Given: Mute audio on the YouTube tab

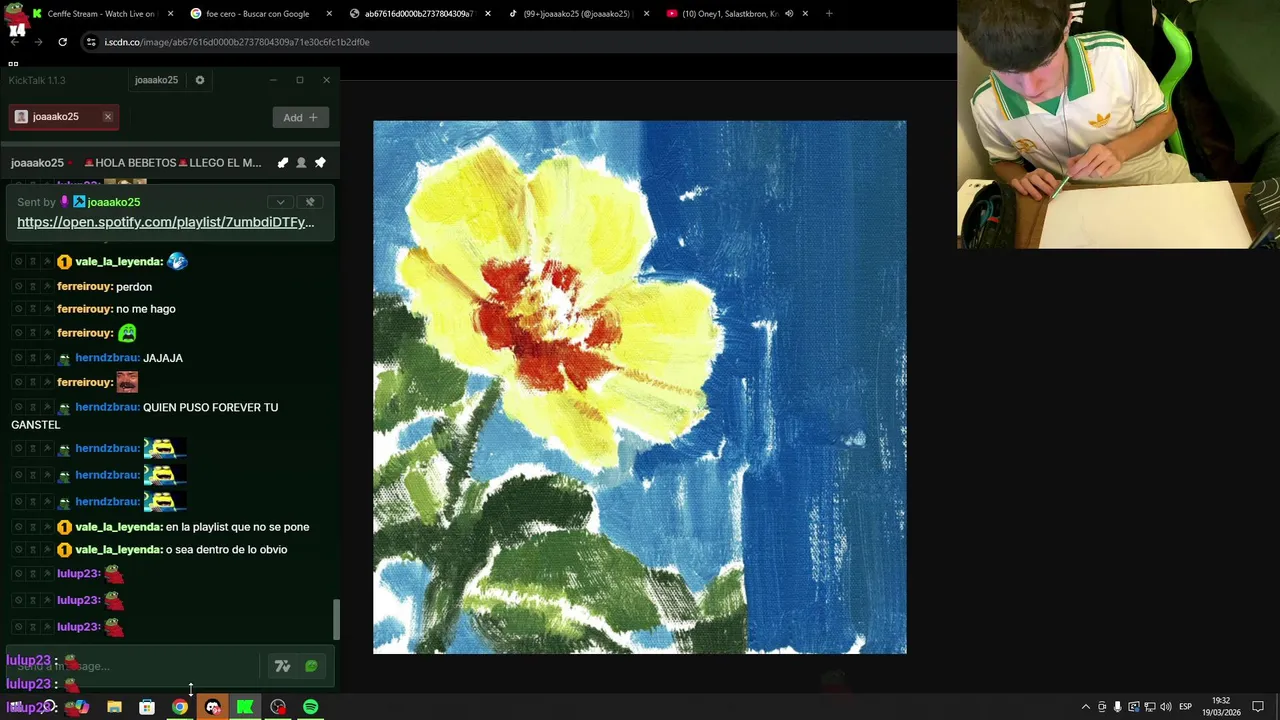Looking at the screenshot, I should pyautogui.click(x=789, y=14).
